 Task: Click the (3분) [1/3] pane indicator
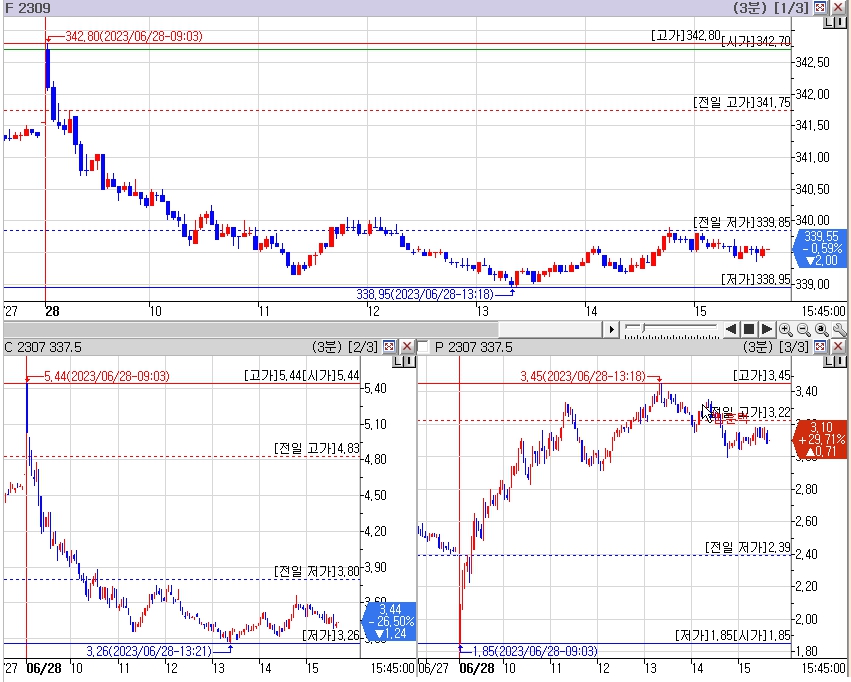(771, 8)
